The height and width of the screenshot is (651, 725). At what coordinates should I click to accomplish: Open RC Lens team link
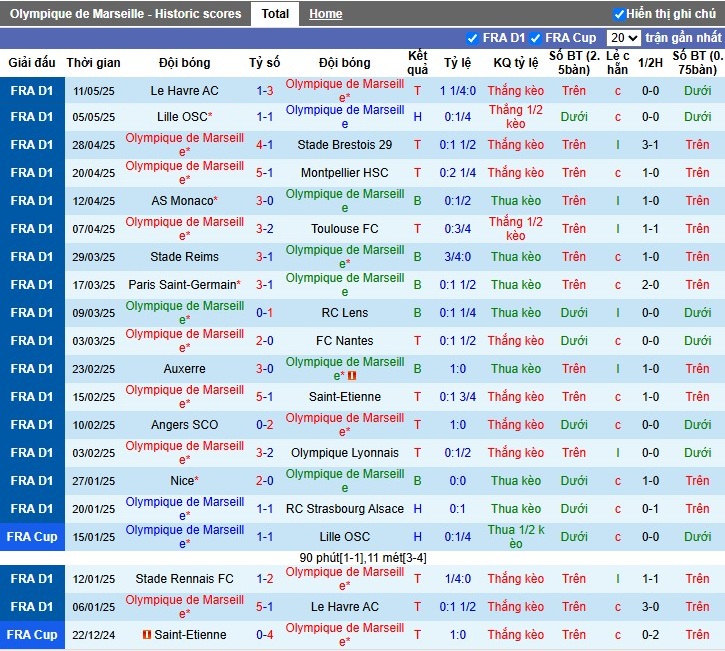click(x=344, y=313)
